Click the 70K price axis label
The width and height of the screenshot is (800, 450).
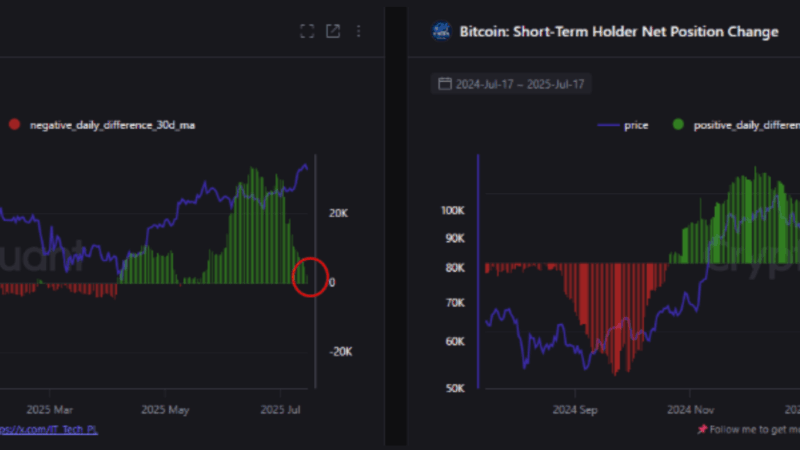(455, 303)
